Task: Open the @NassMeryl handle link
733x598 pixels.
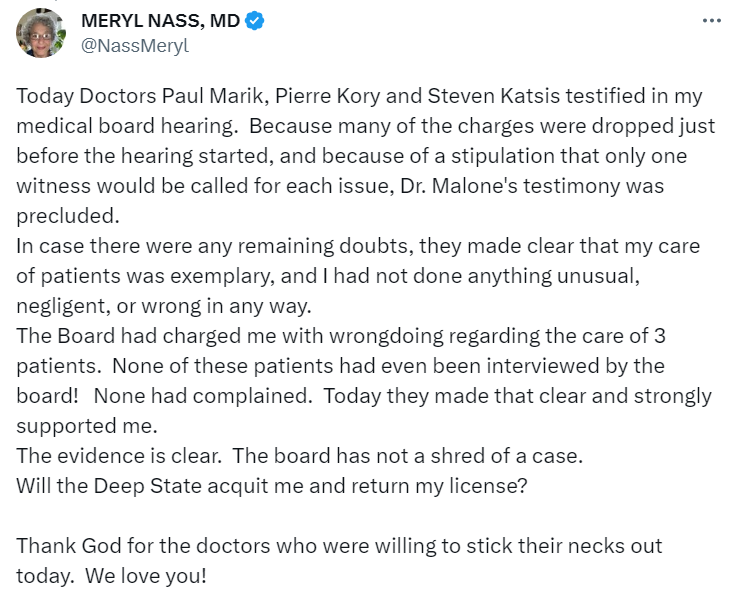Action: (x=134, y=45)
